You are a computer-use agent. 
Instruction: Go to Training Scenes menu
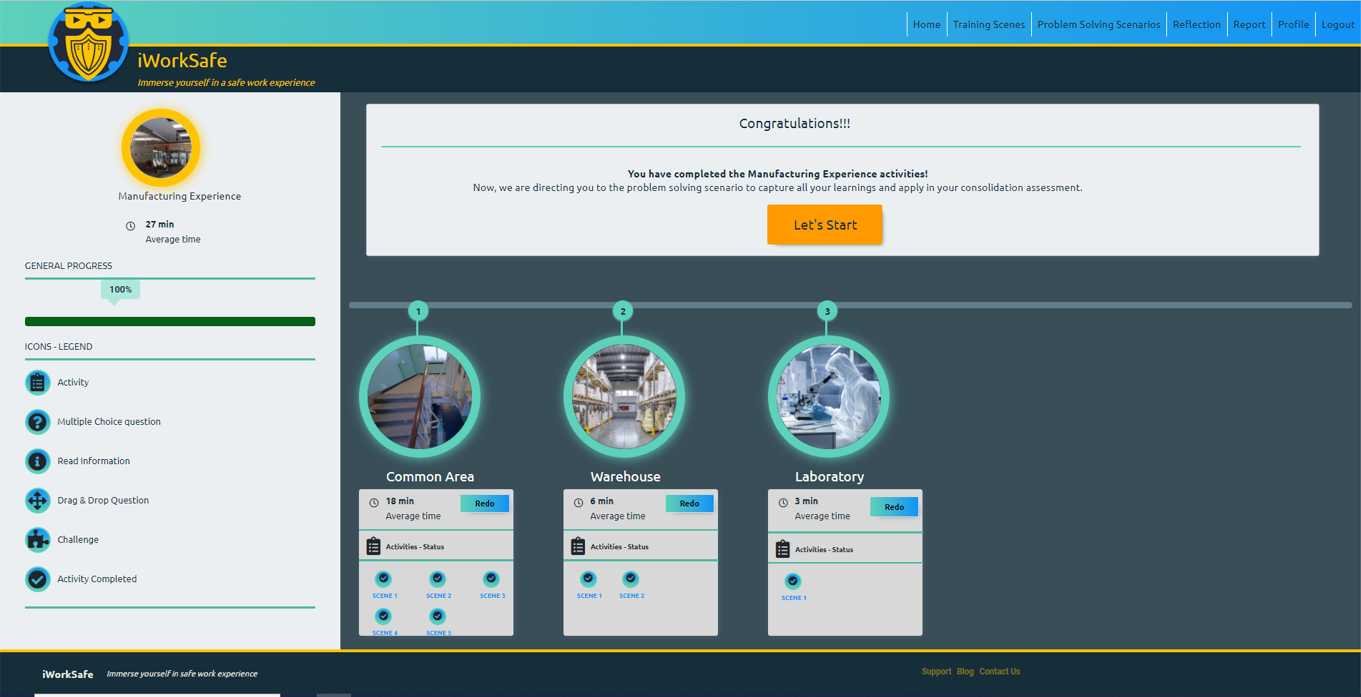(x=988, y=24)
